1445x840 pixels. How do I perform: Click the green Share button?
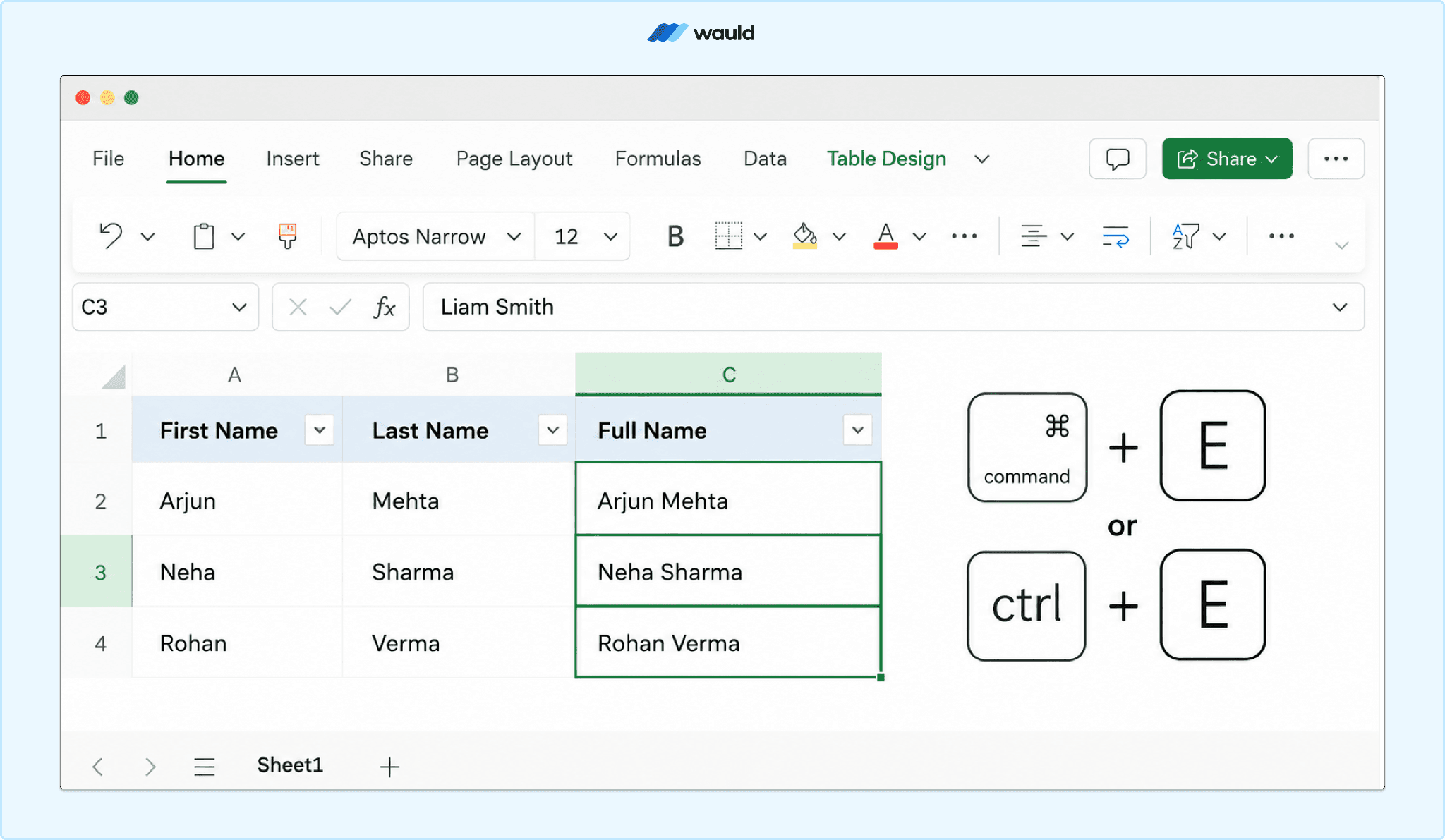coord(1227,159)
